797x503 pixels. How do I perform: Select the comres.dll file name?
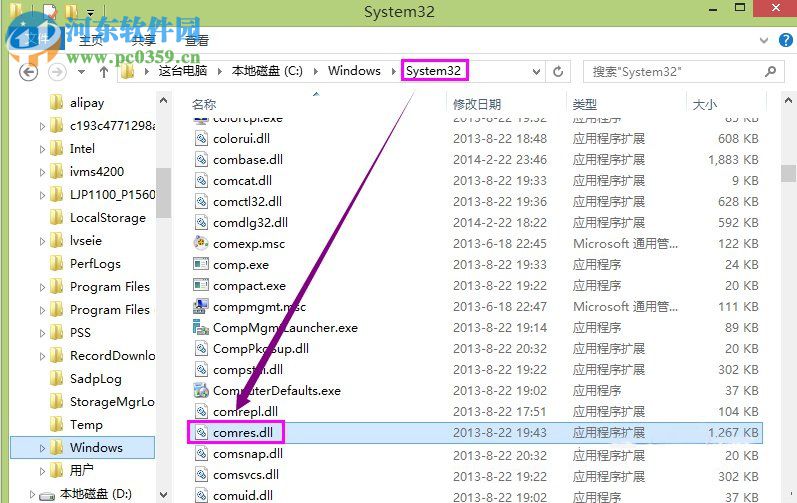click(243, 432)
